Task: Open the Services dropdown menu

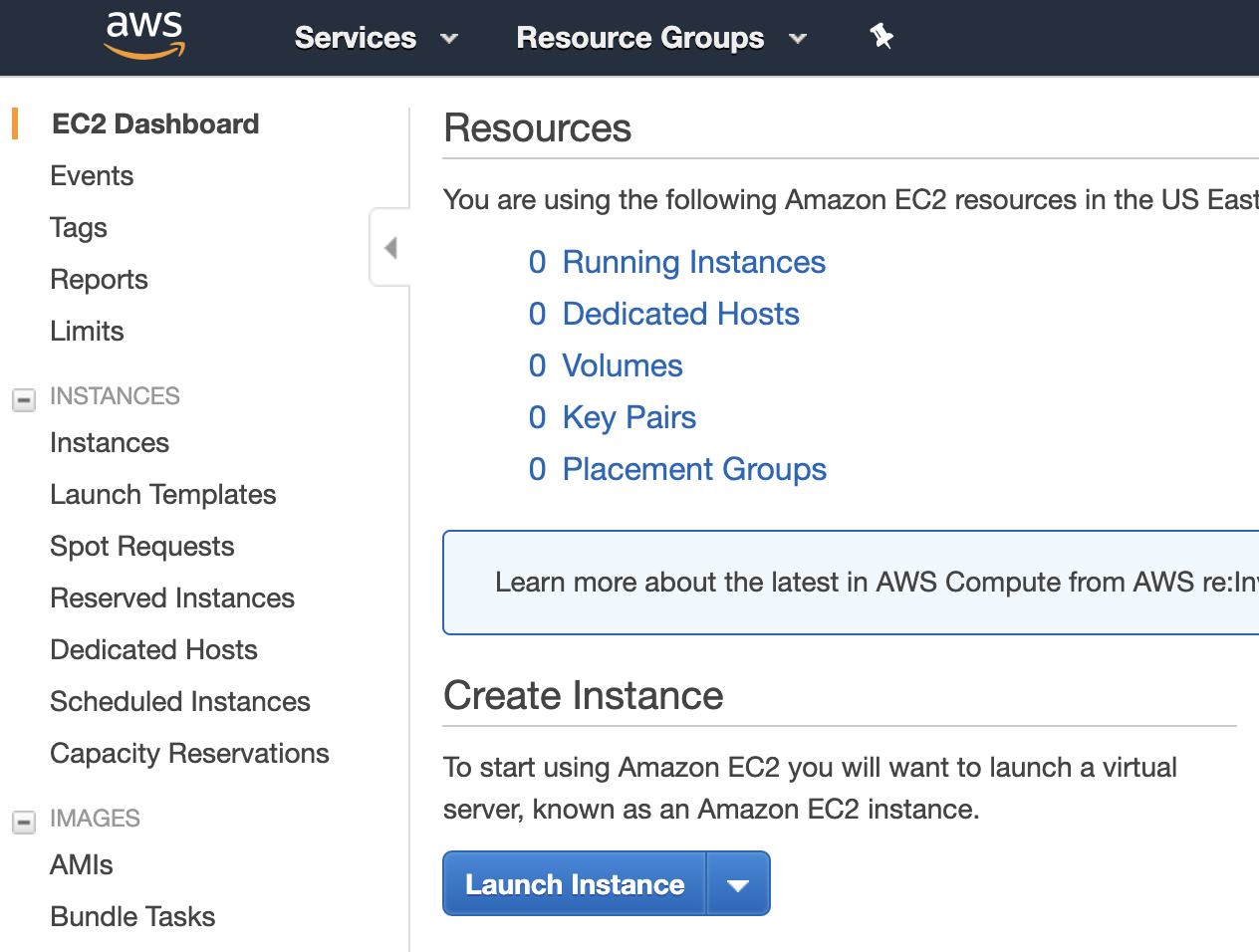Action: click(376, 38)
